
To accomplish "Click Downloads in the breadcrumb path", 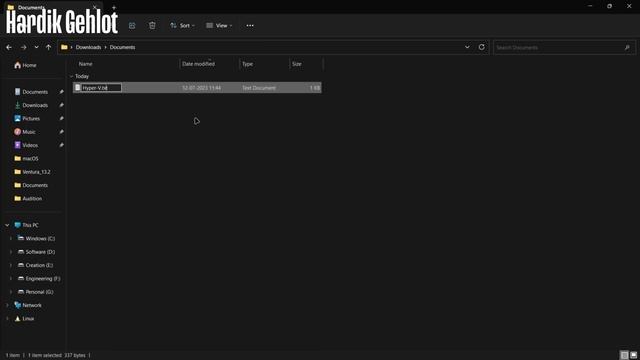I will 88,47.
